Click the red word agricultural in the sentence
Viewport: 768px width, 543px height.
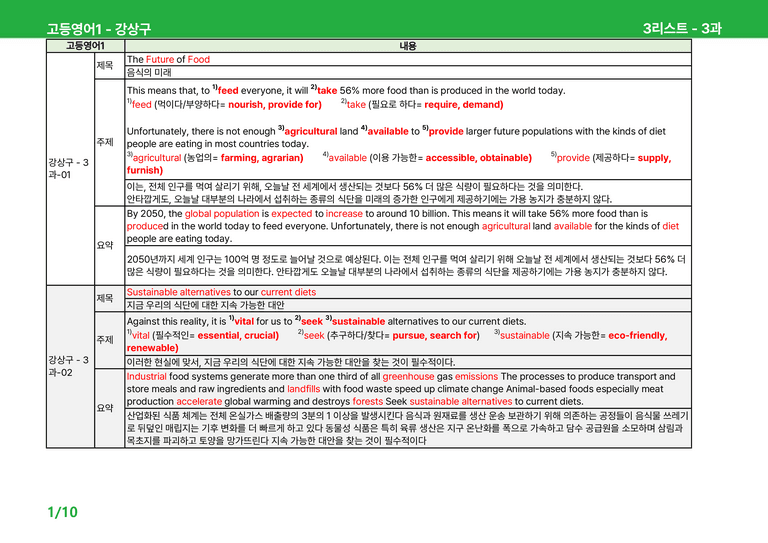[x=311, y=131]
